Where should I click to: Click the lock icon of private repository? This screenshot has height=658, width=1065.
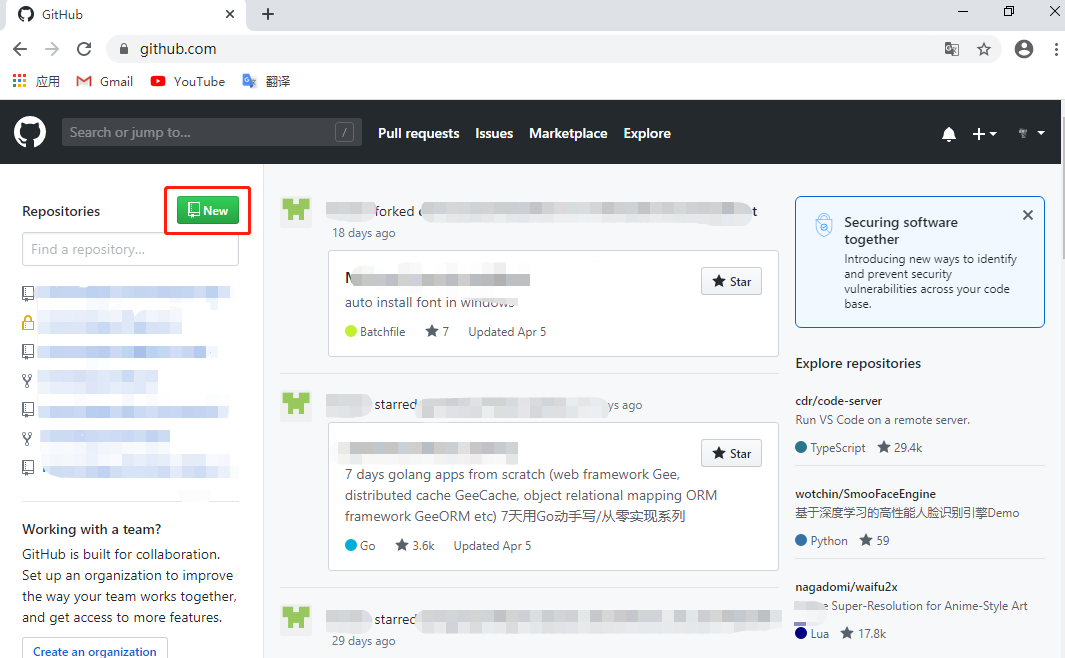[x=28, y=323]
